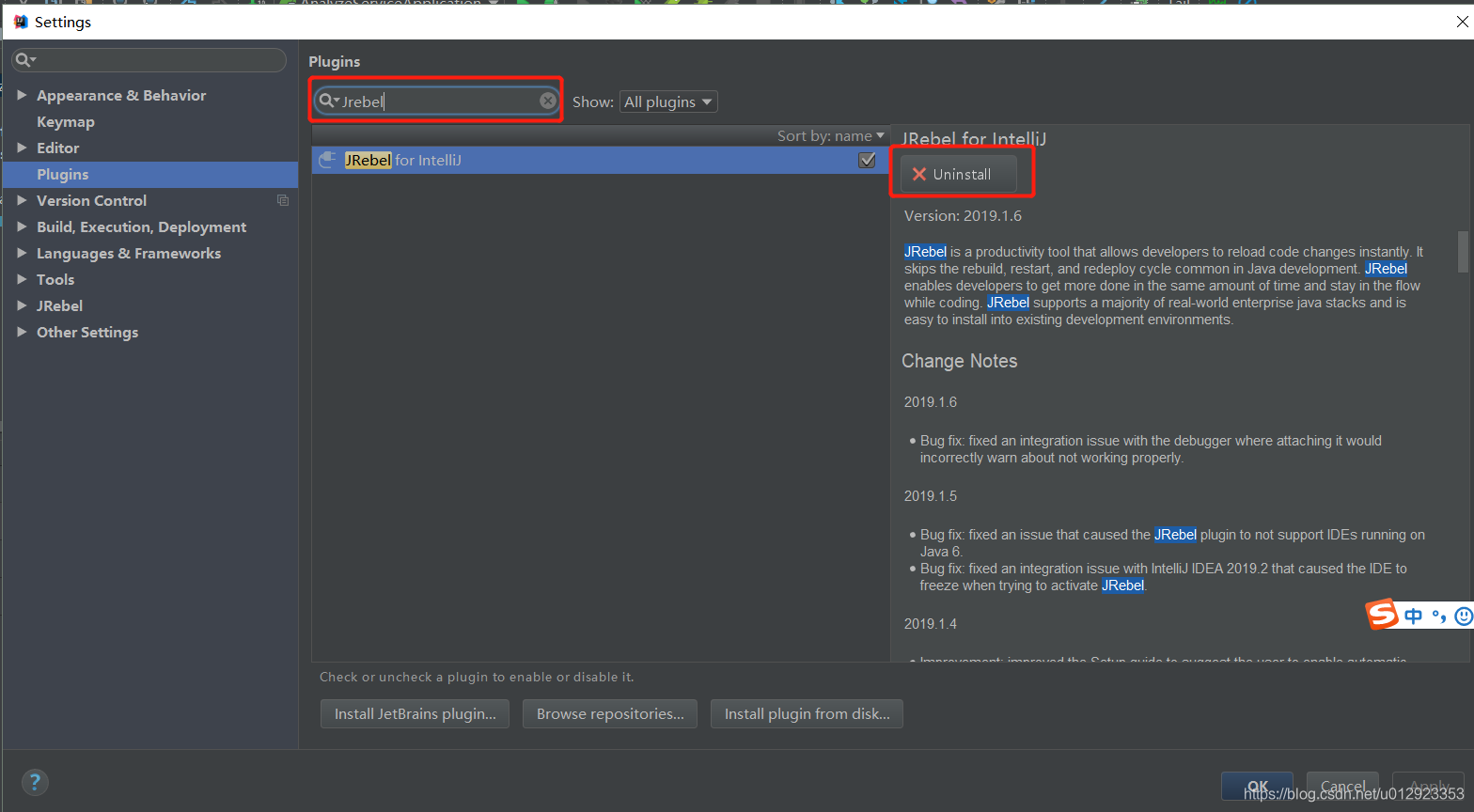Click the settings search field
The image size is (1474, 812).
coord(149,60)
